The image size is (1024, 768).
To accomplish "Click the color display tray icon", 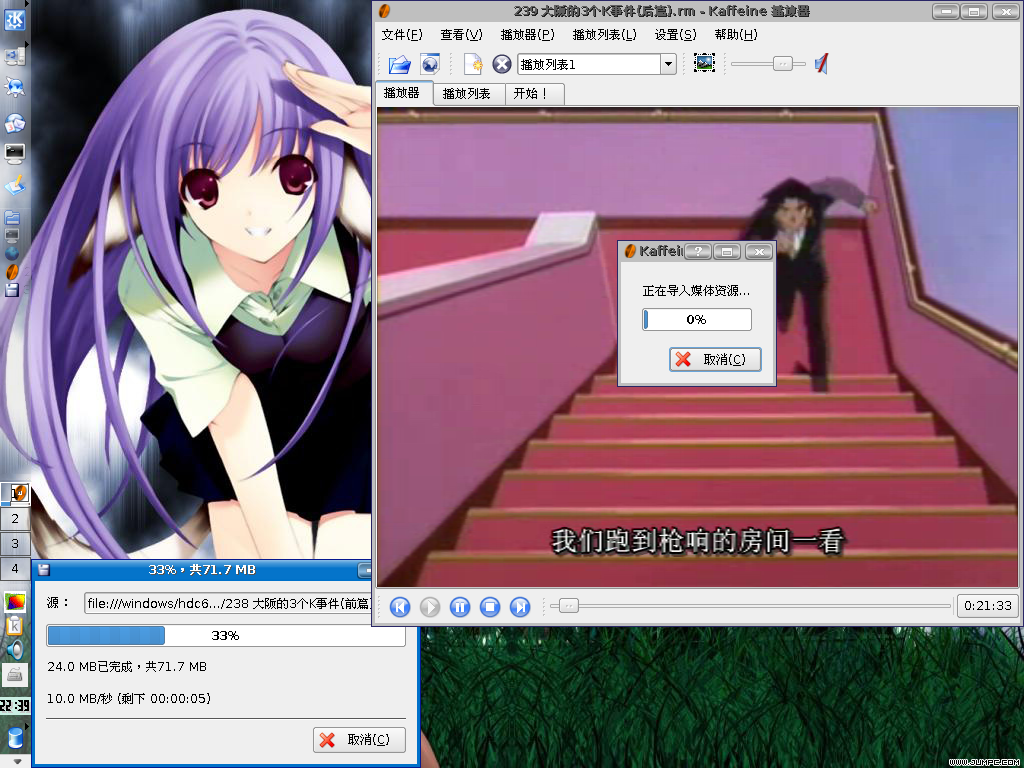I will 15,601.
